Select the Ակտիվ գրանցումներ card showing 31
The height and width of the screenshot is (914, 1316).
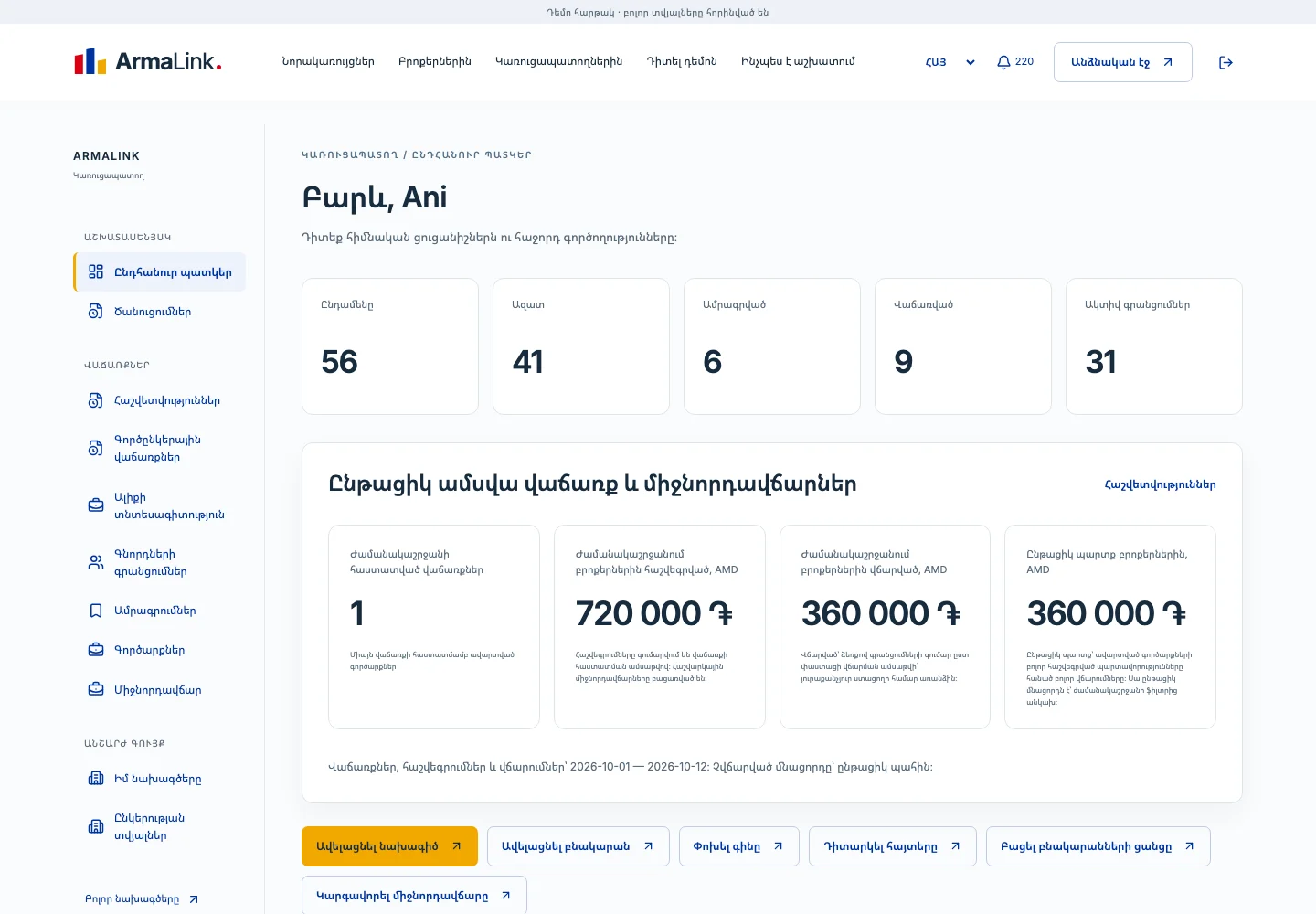pos(1154,346)
